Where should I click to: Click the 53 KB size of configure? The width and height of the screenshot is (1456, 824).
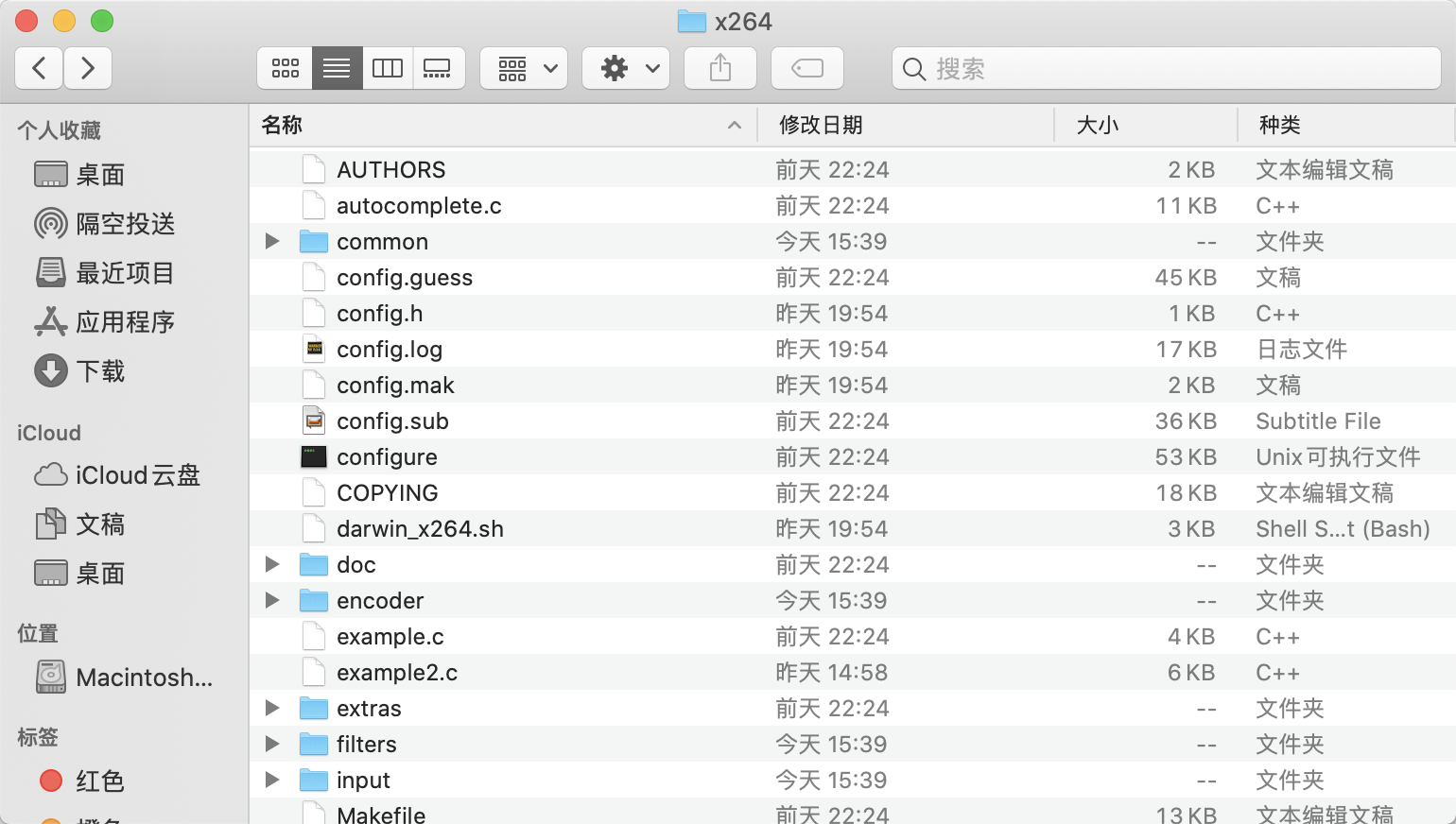[1186, 457]
